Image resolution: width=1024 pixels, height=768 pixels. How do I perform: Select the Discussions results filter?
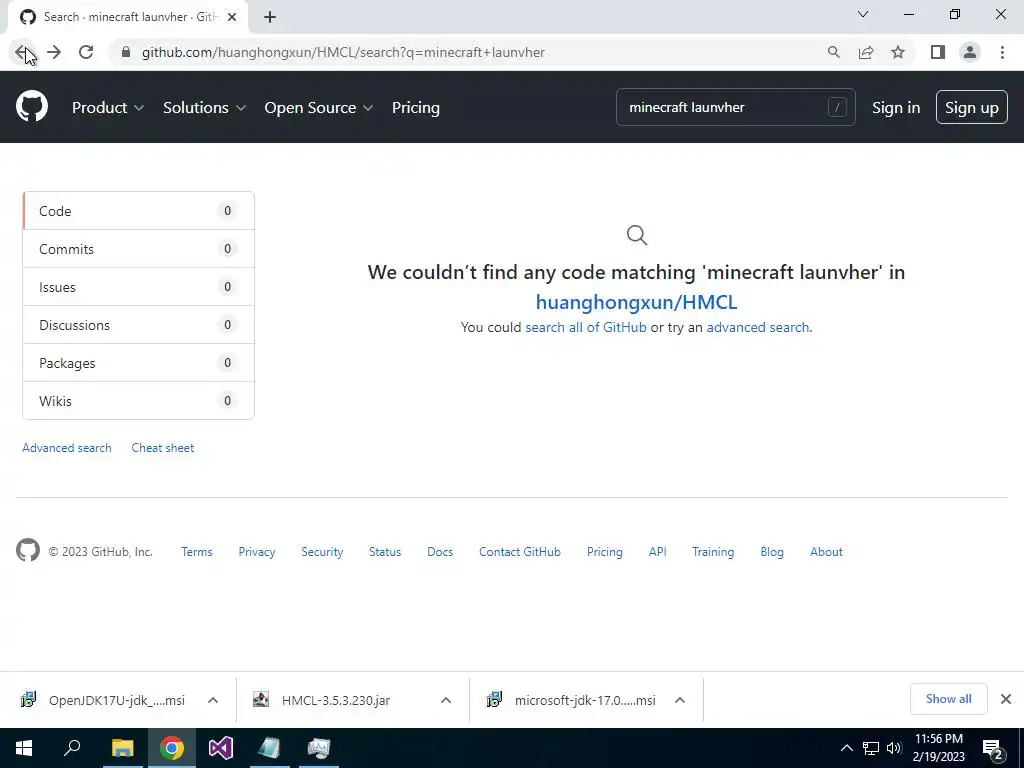[138, 325]
